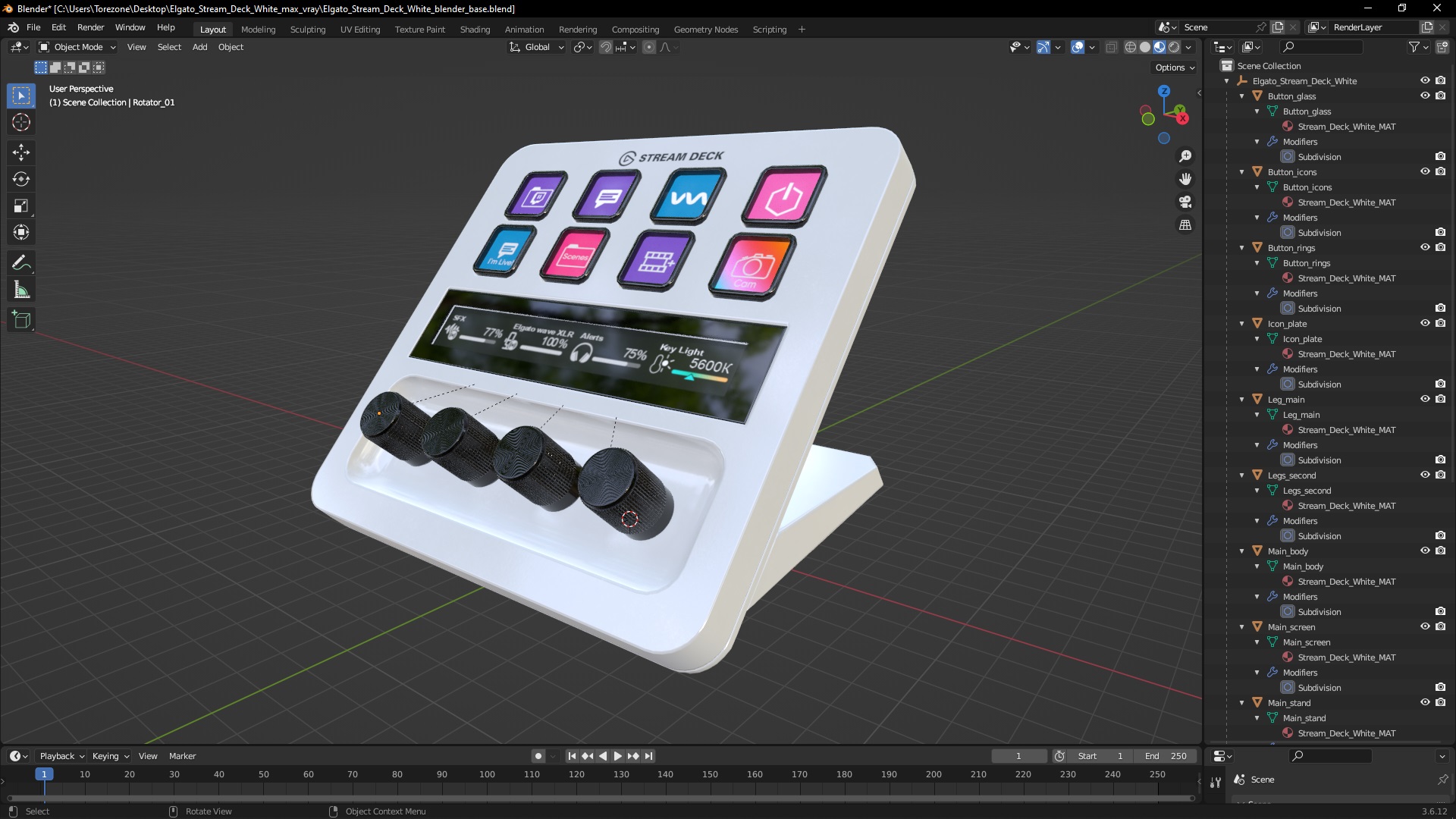The height and width of the screenshot is (819, 1456).
Task: Click the End frame field showing 250
Action: coord(1167,756)
